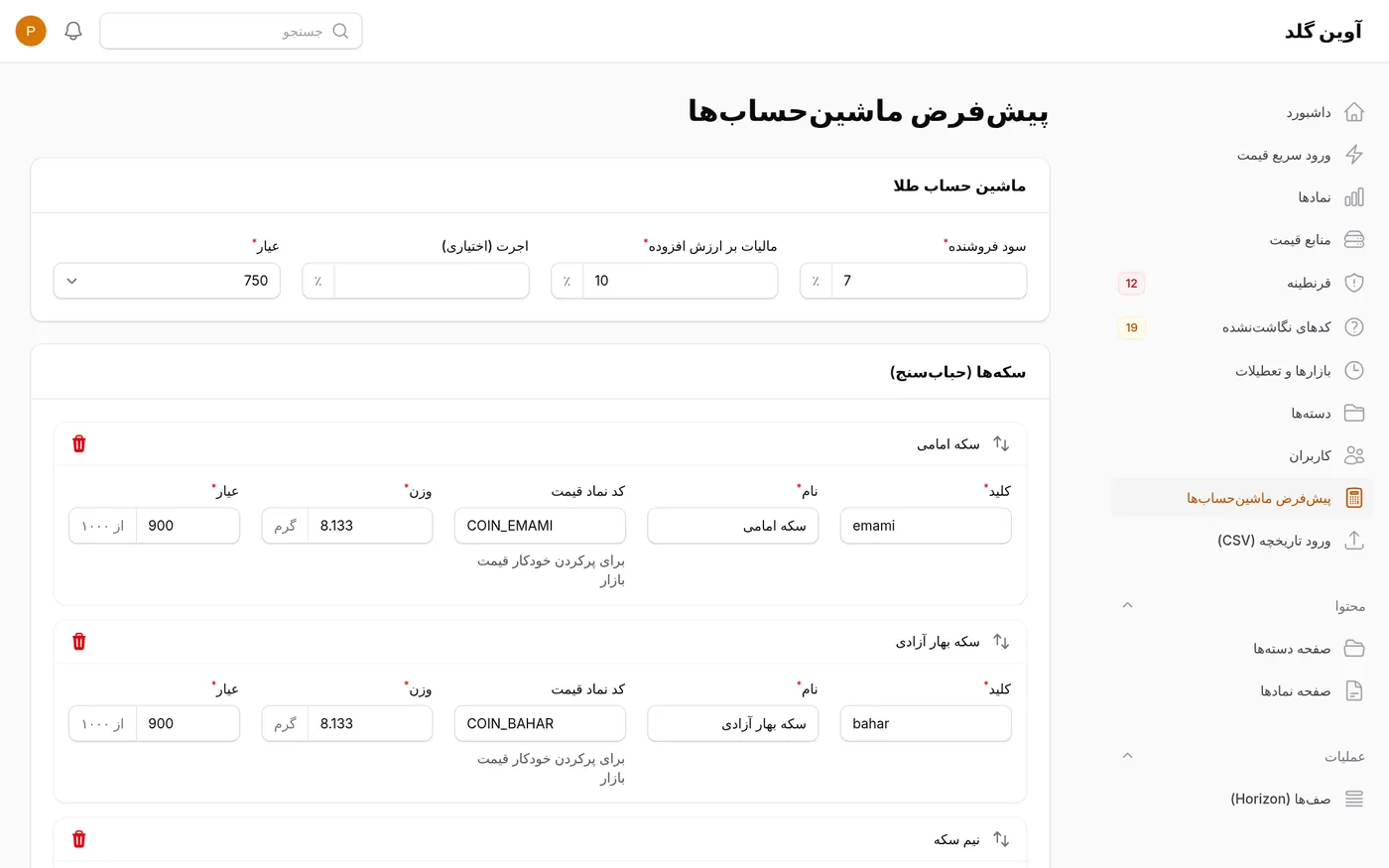Image resolution: width=1389 pixels, height=868 pixels.
Task: Open داشبورد home icon in sidebar
Action: (1353, 112)
